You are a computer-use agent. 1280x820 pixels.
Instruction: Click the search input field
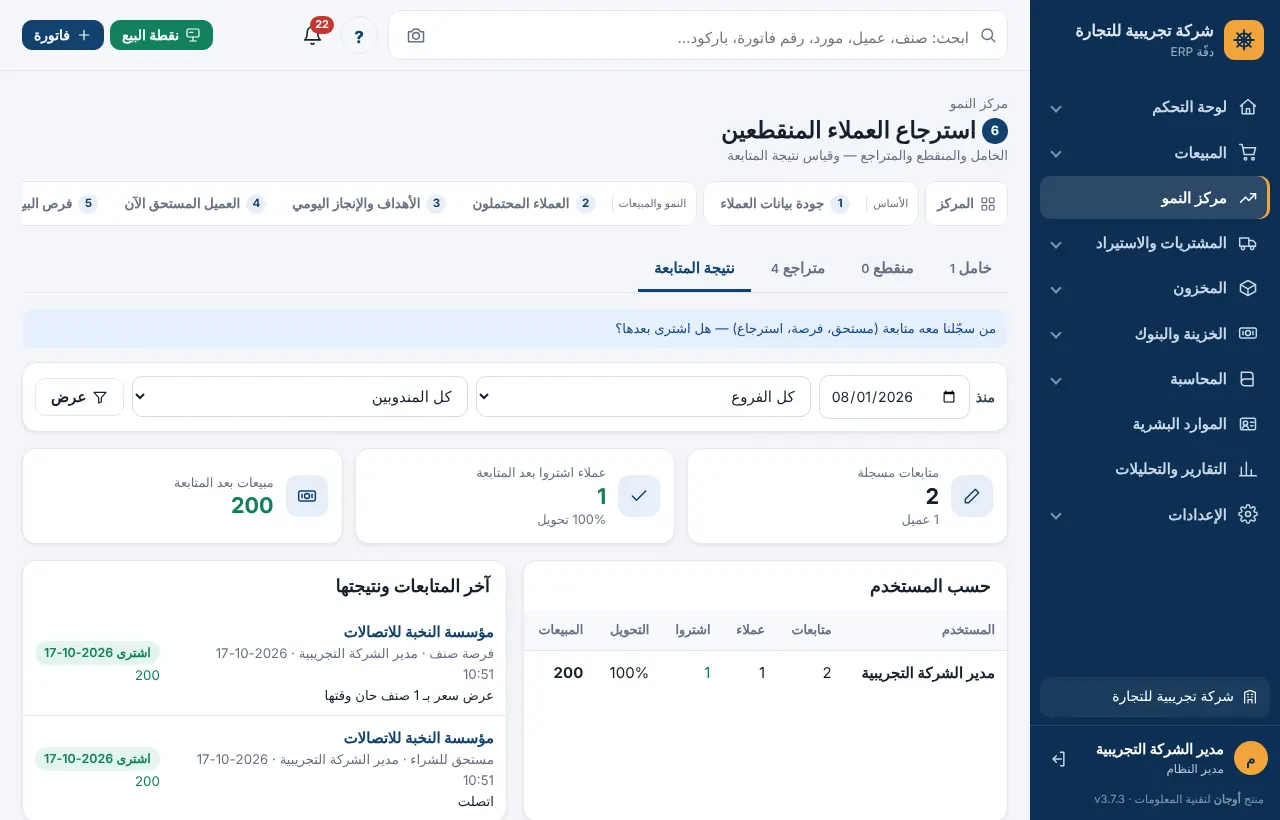coord(698,36)
